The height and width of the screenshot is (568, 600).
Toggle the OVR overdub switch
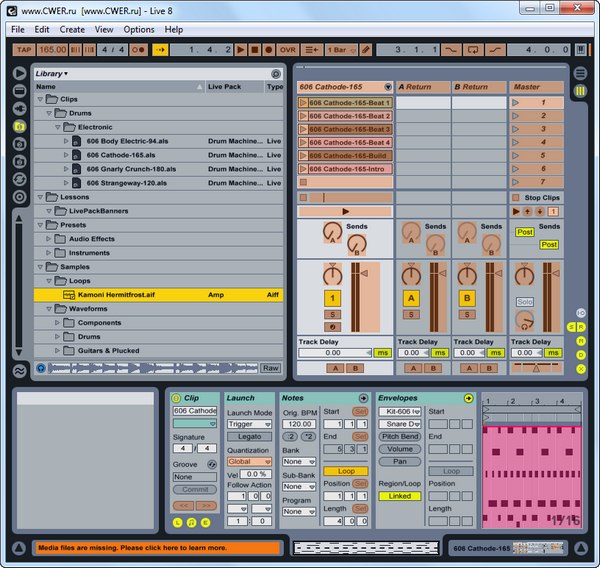[287, 49]
